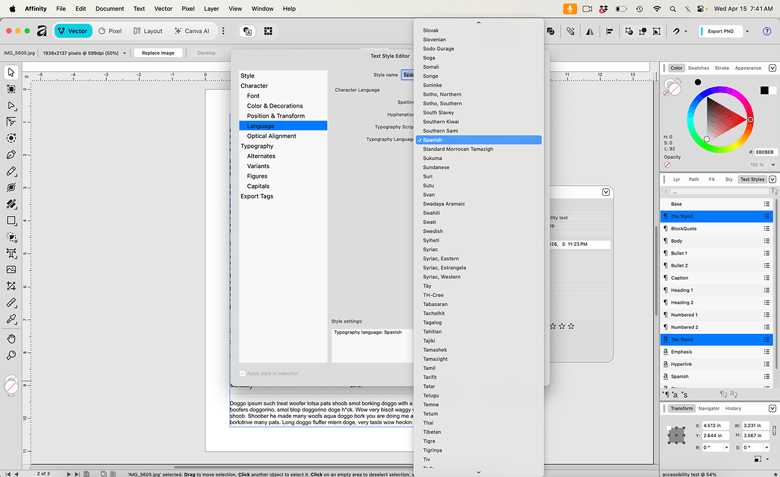Open Help via the question mark icon
Image resolution: width=780 pixels, height=477 pixels.
click(x=767, y=31)
